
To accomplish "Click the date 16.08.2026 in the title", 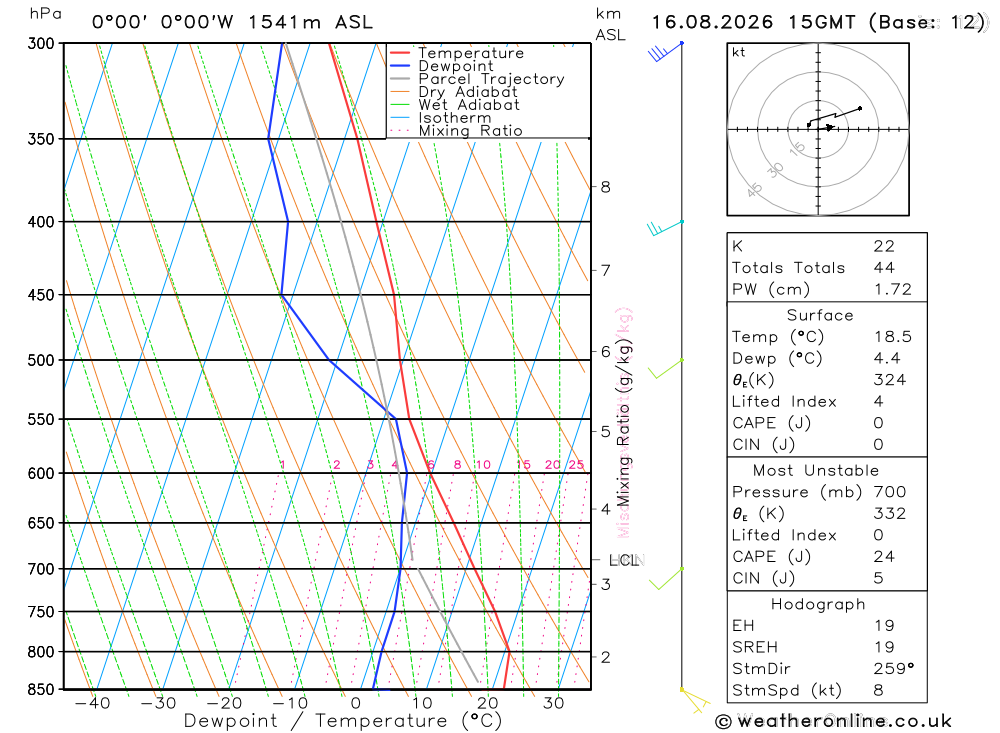I will (x=712, y=22).
